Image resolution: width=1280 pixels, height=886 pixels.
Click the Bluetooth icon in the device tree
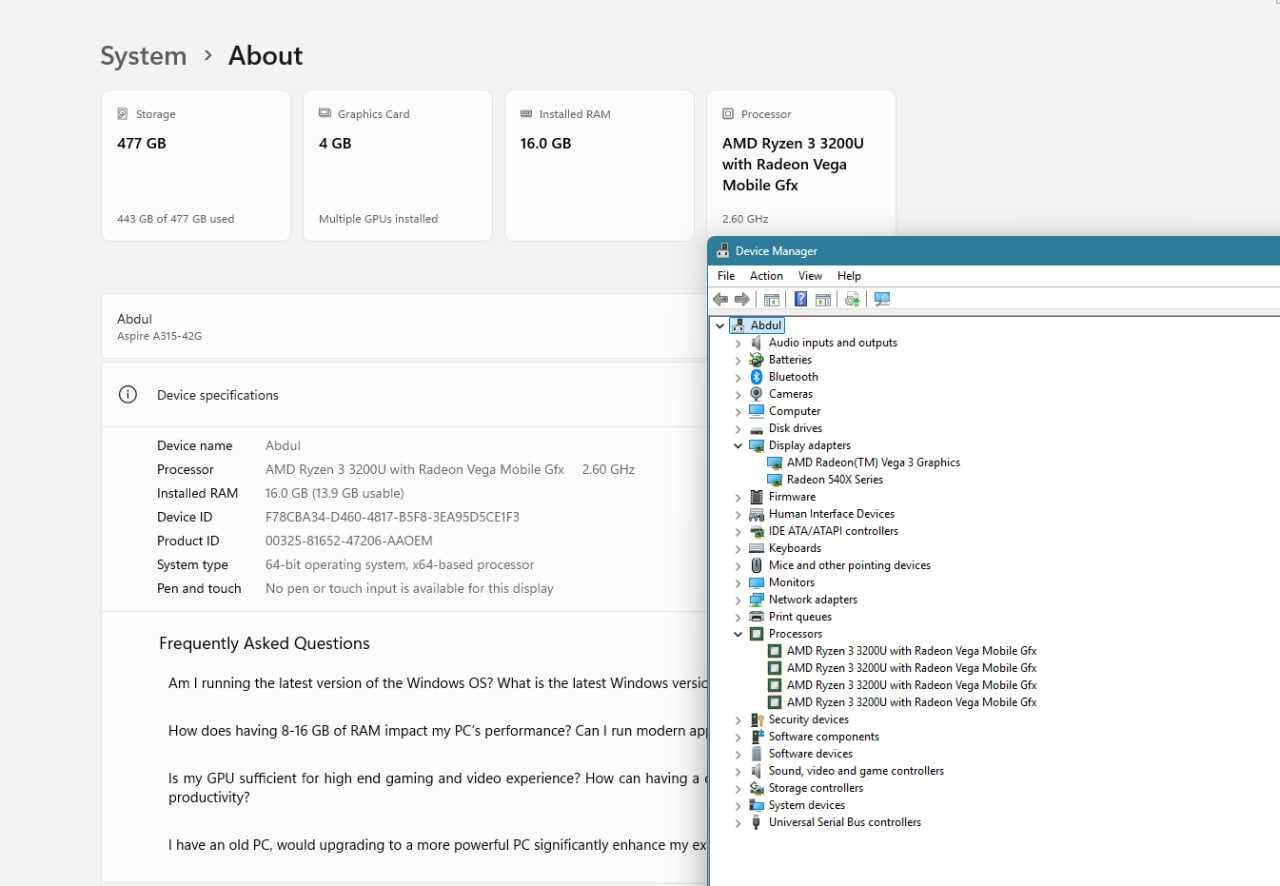tap(756, 377)
